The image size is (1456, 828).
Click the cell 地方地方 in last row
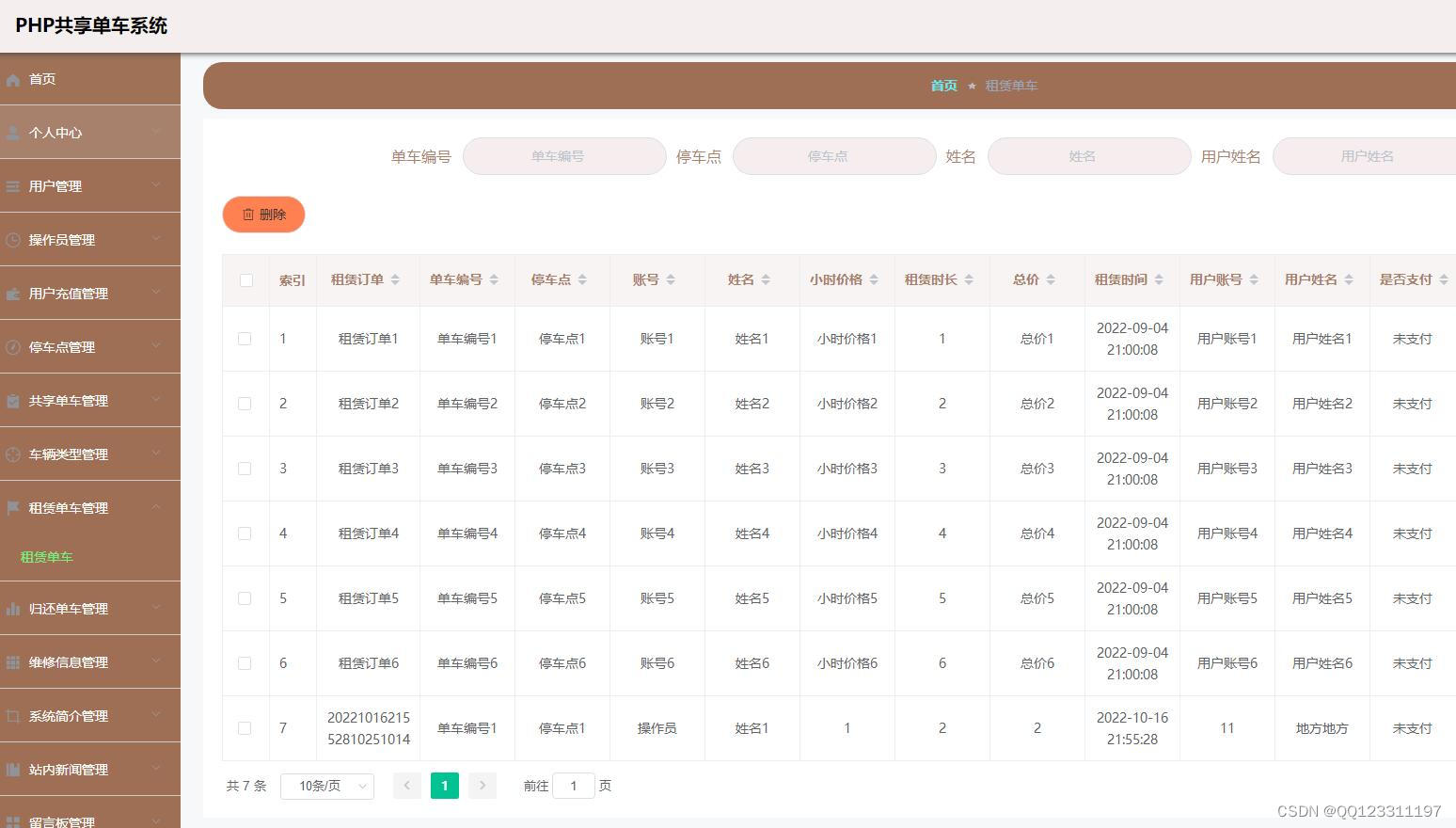[1322, 728]
